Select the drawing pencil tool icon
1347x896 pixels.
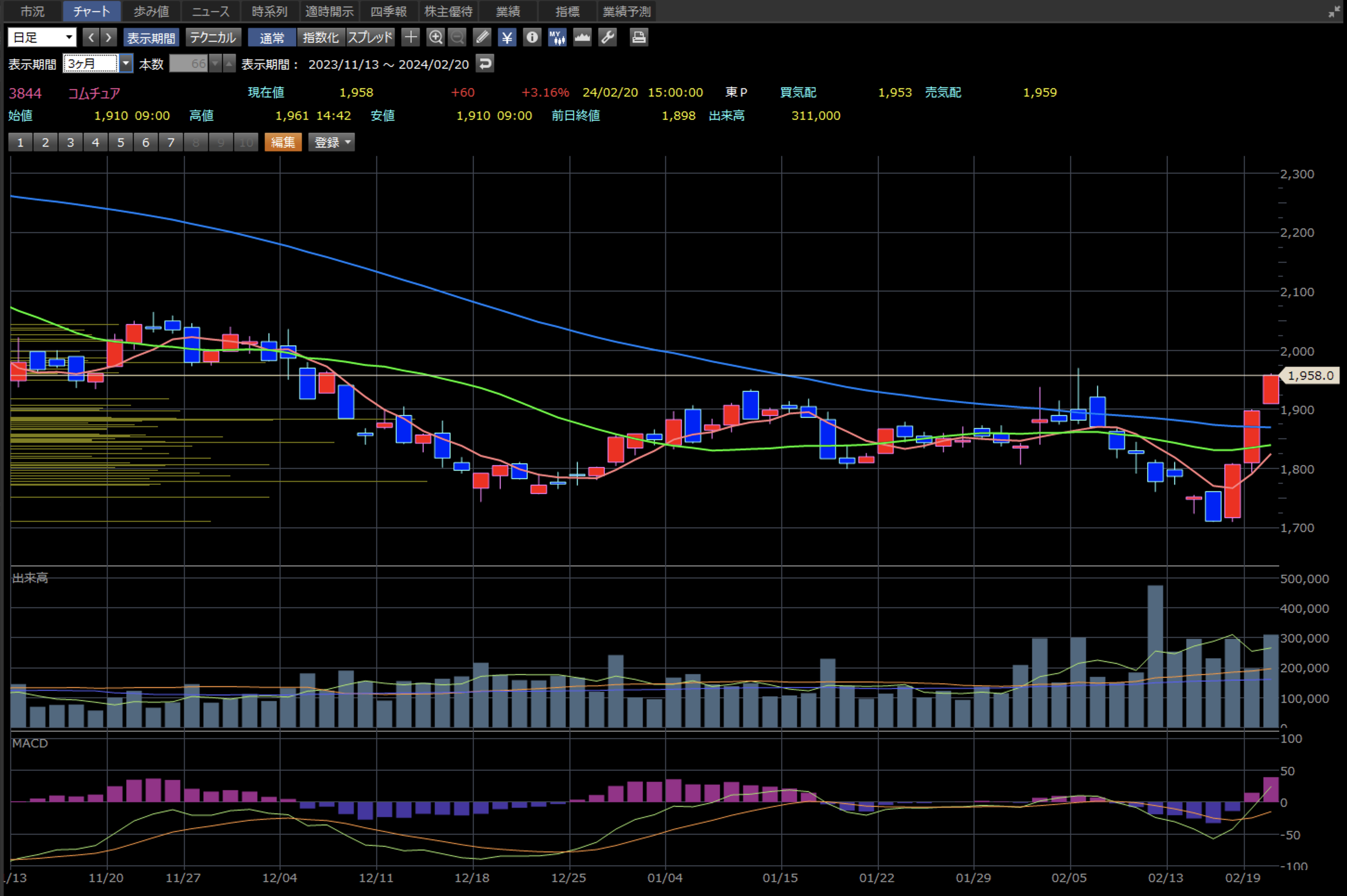[482, 38]
